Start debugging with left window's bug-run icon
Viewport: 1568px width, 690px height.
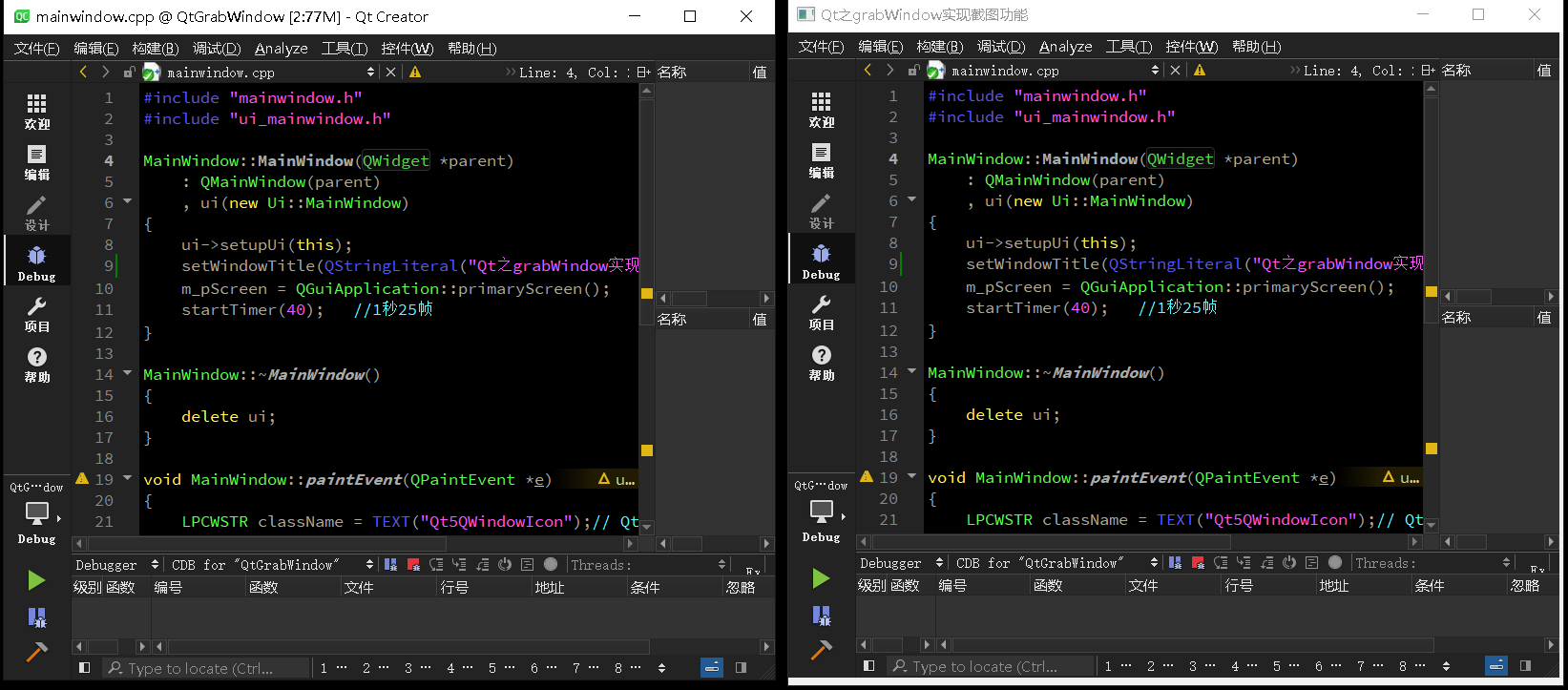pos(36,617)
